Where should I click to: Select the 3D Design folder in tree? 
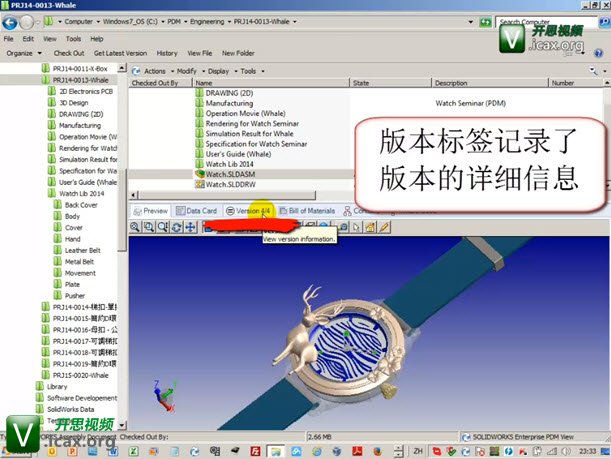coord(74,102)
